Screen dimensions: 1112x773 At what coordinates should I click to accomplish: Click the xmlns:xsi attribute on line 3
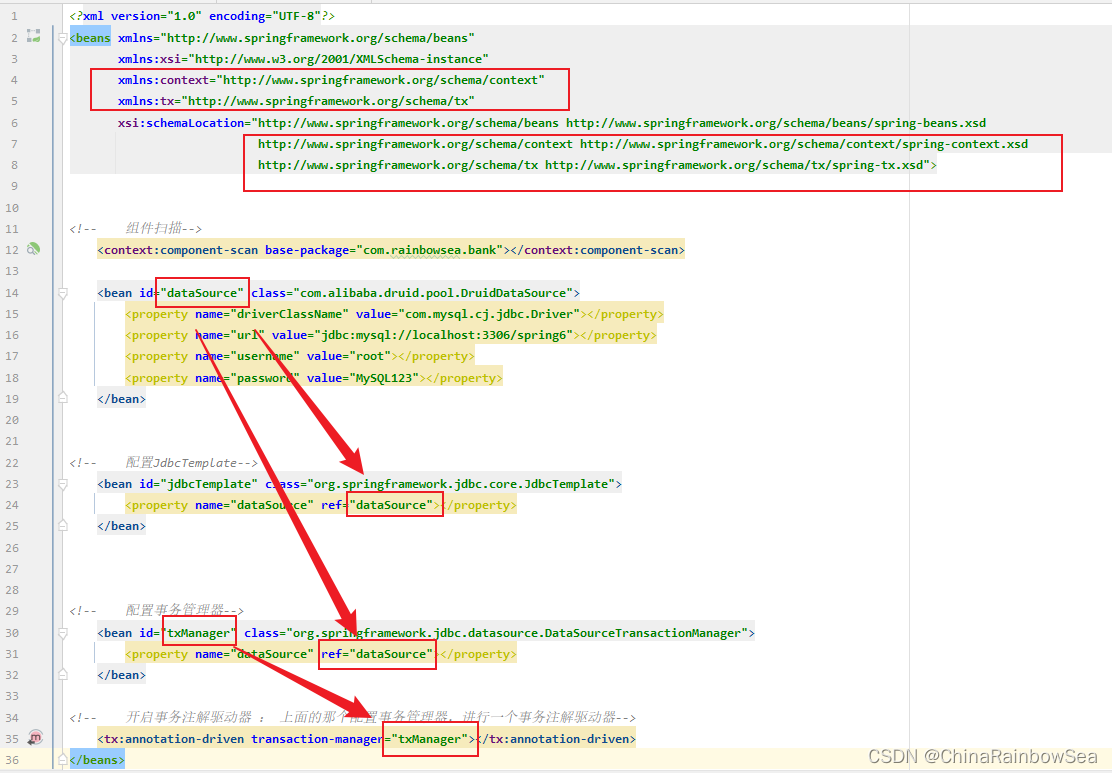coord(304,59)
